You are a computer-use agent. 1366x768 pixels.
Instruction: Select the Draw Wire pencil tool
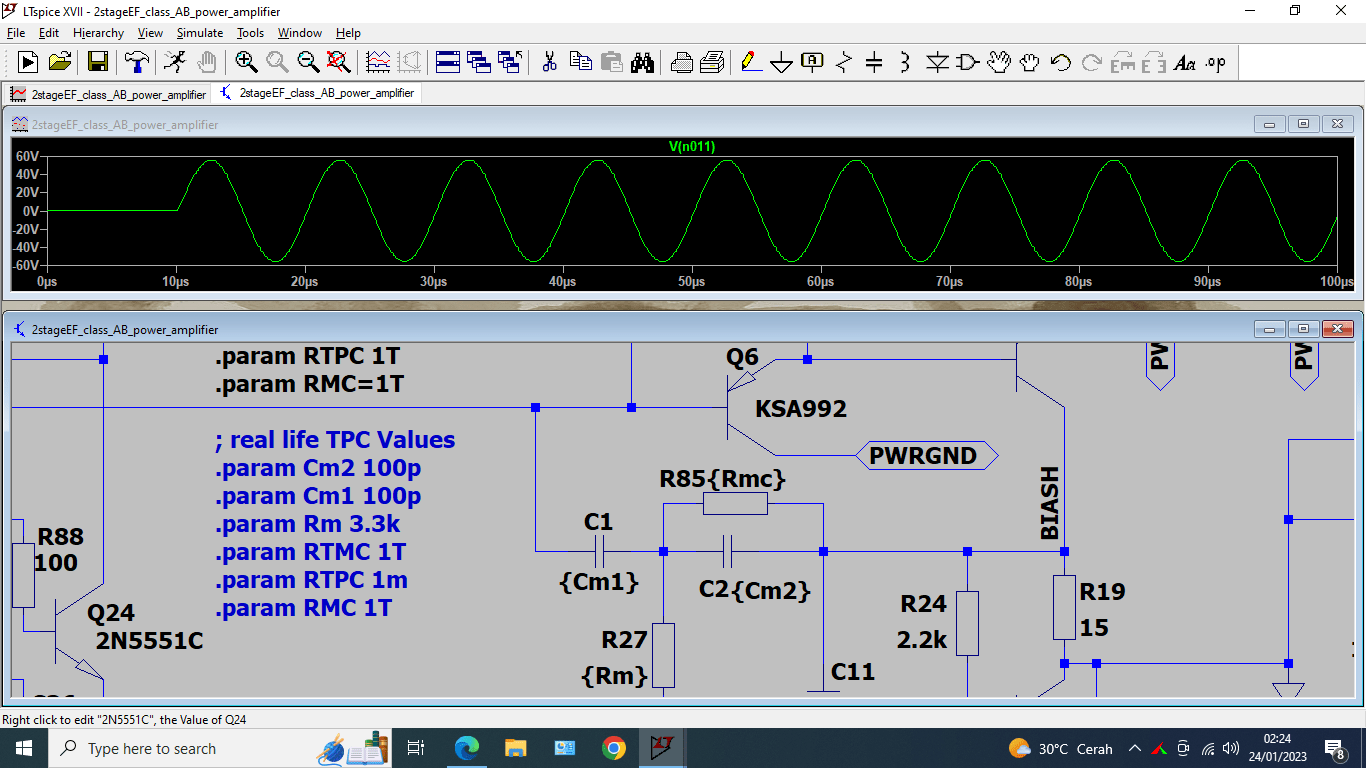(751, 62)
